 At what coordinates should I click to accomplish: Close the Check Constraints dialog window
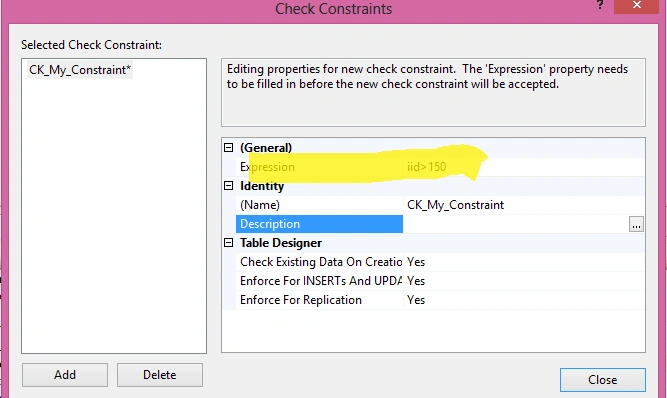tap(636, 6)
